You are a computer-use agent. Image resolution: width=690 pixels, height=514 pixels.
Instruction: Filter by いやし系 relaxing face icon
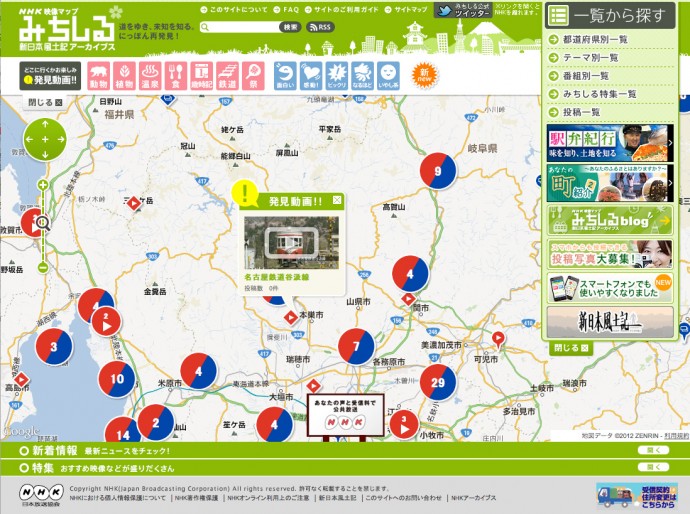[x=388, y=76]
